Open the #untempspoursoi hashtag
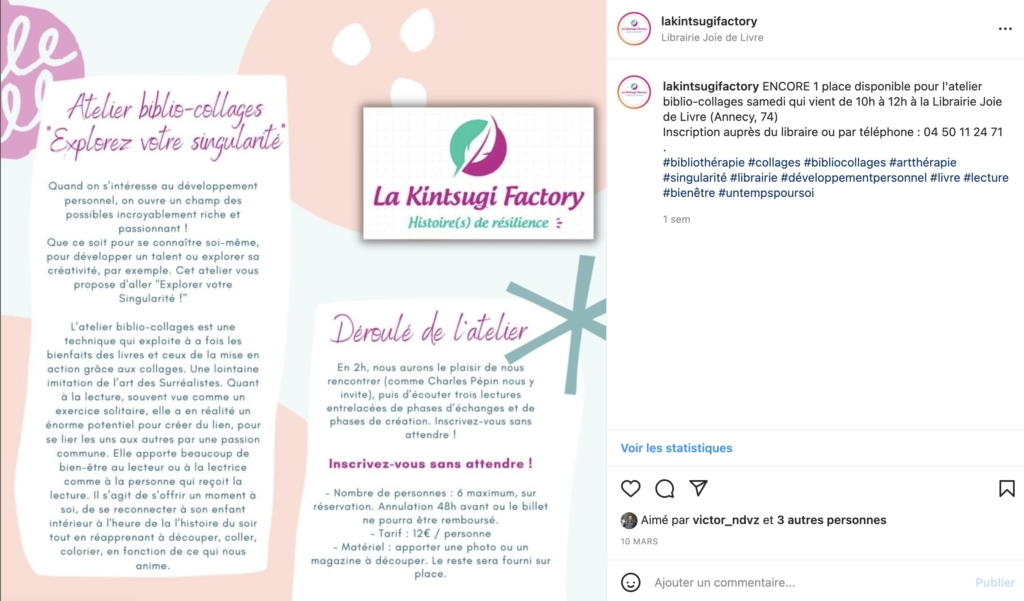Image resolution: width=1024 pixels, height=601 pixels. coord(765,193)
